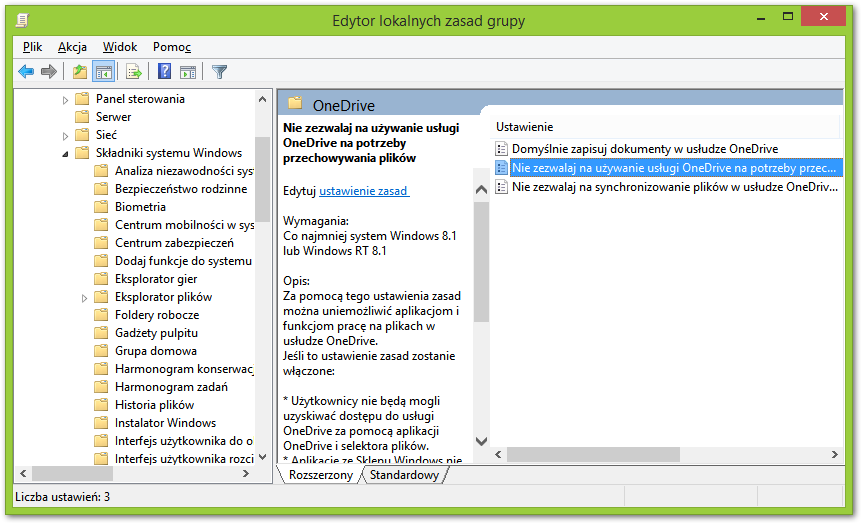
Task: Select Bezpieczeństwo rodzinne tree item
Action: tap(181, 189)
